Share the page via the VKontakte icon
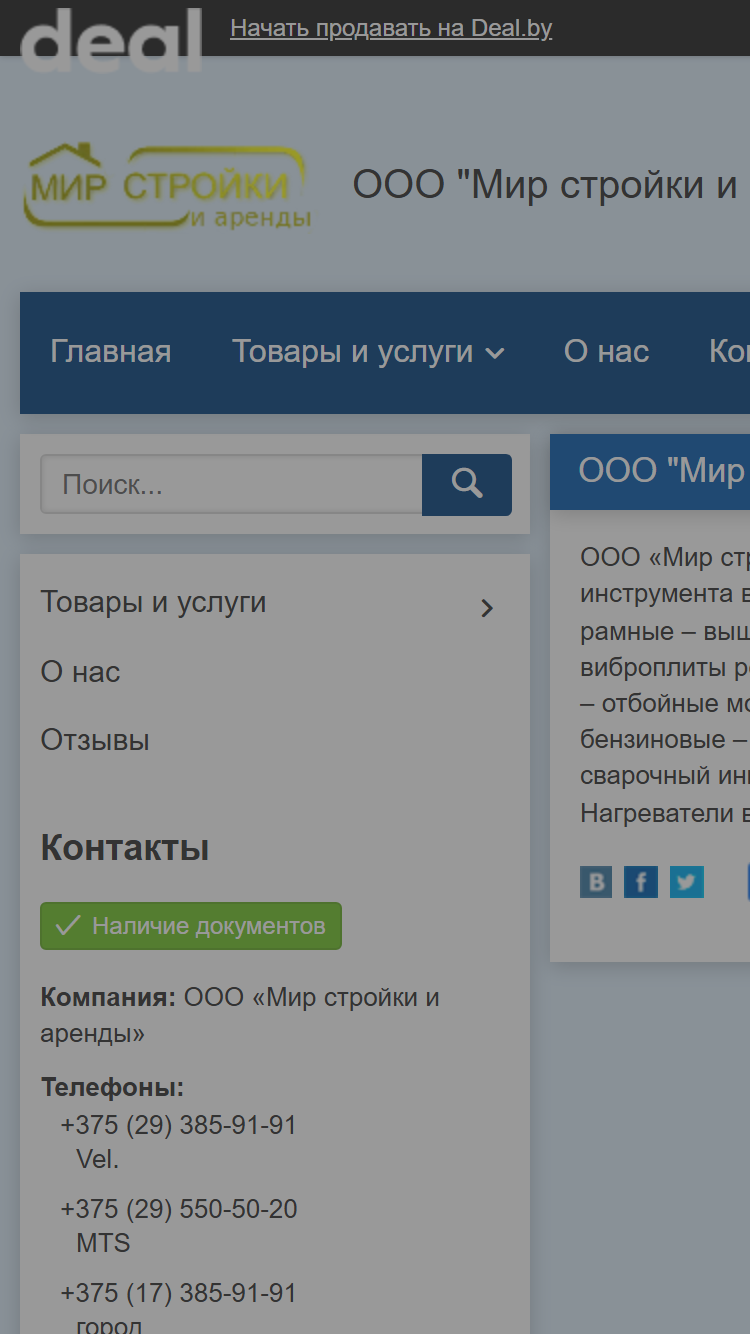The width and height of the screenshot is (750, 1334). (596, 882)
